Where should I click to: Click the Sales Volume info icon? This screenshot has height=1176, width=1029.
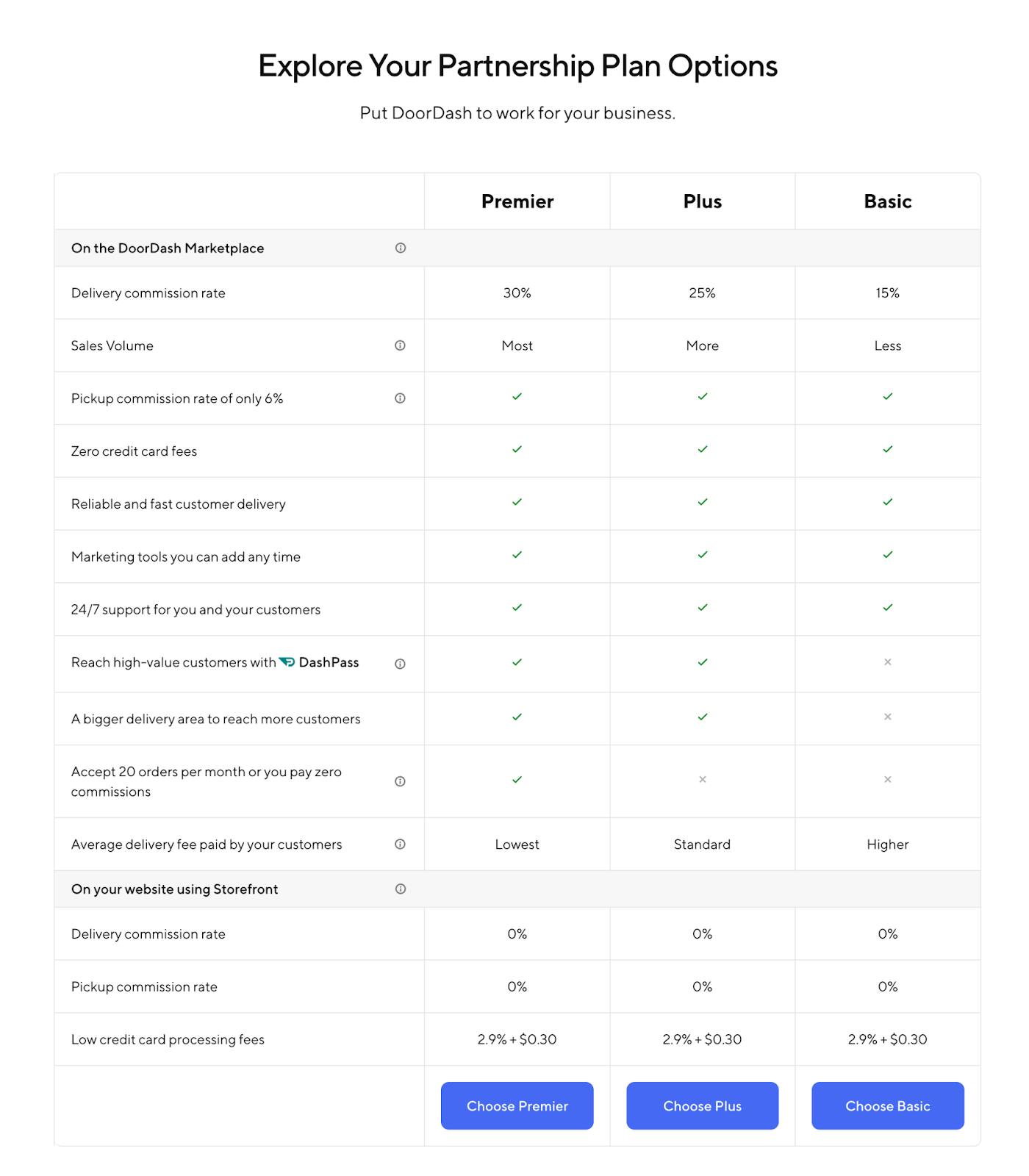pos(400,345)
